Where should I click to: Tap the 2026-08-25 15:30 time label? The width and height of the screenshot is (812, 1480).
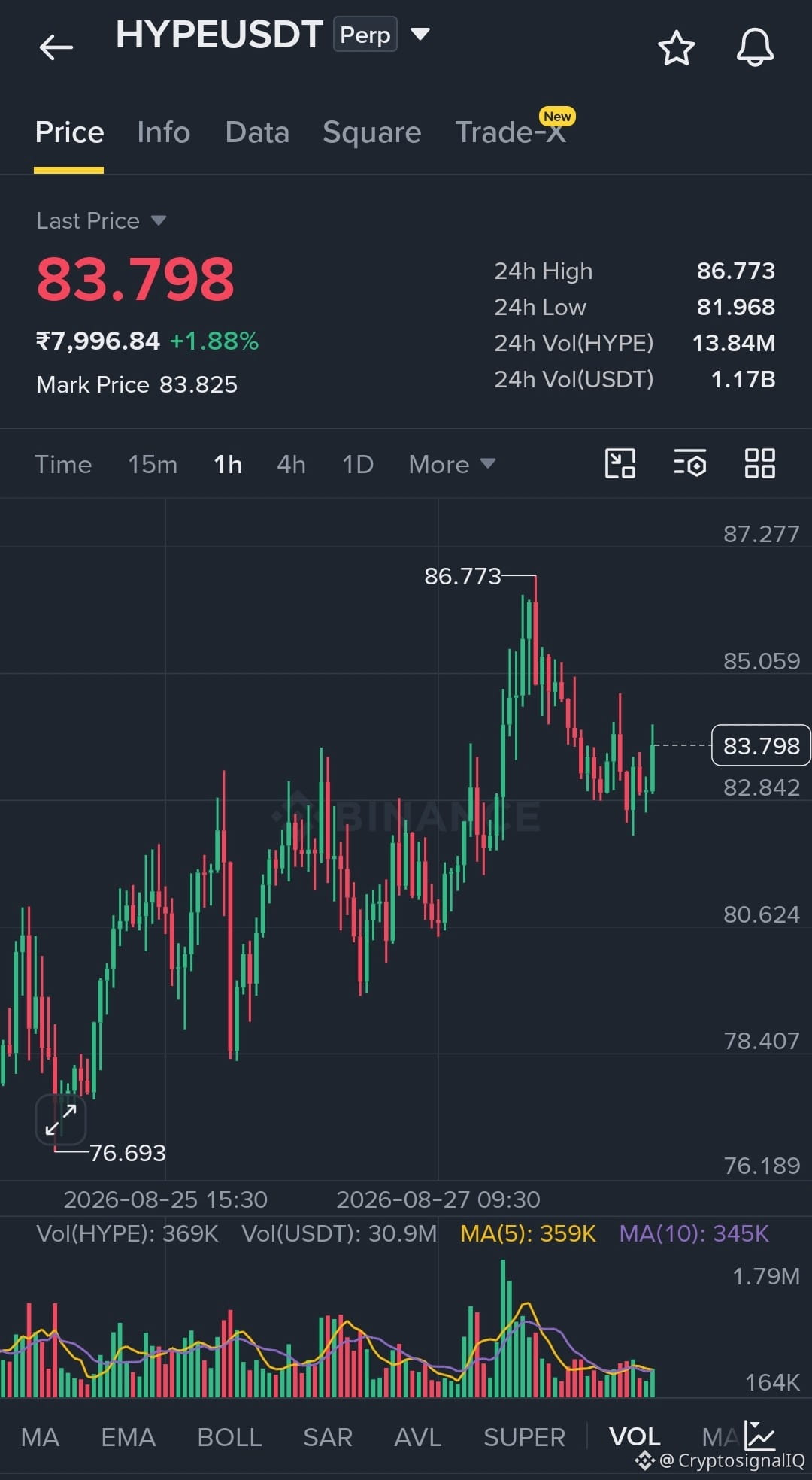(165, 1199)
